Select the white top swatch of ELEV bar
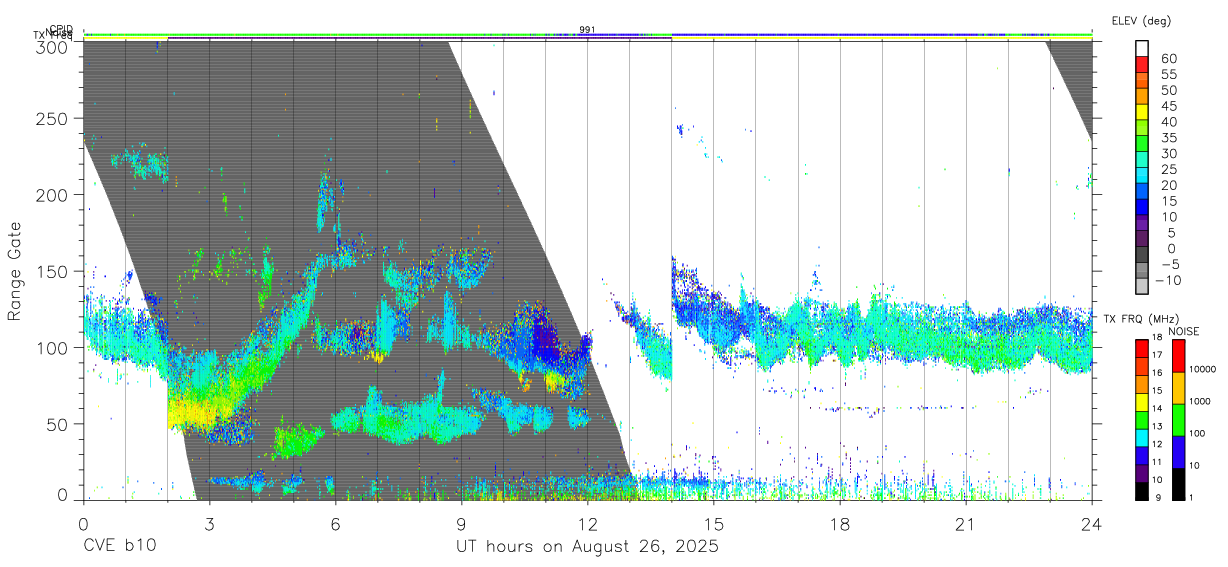Screen dimensions: 1228x567 (1142, 48)
